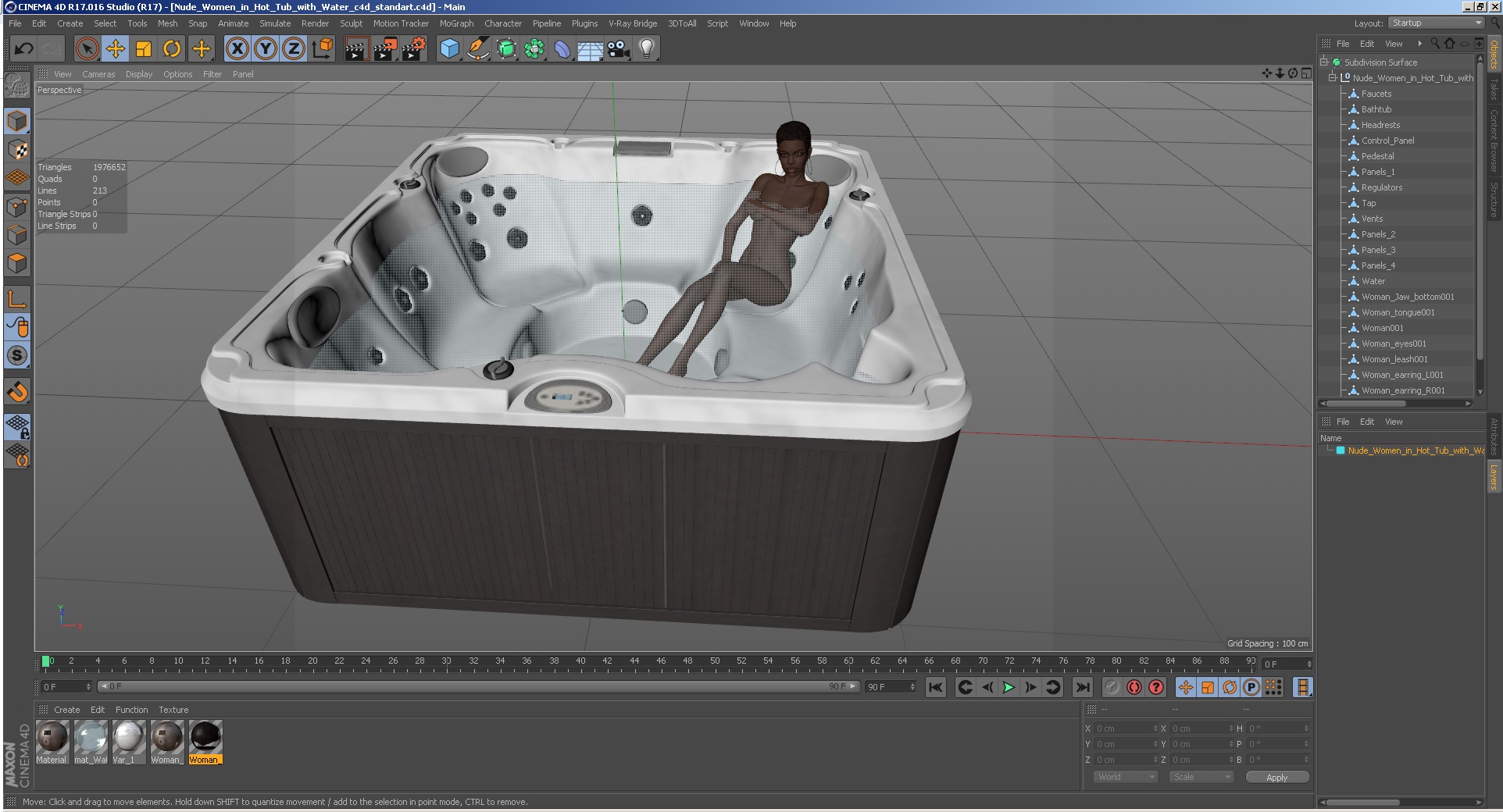This screenshot has height=812, width=1503.
Task: Select the Water object in tree
Action: (1373, 281)
